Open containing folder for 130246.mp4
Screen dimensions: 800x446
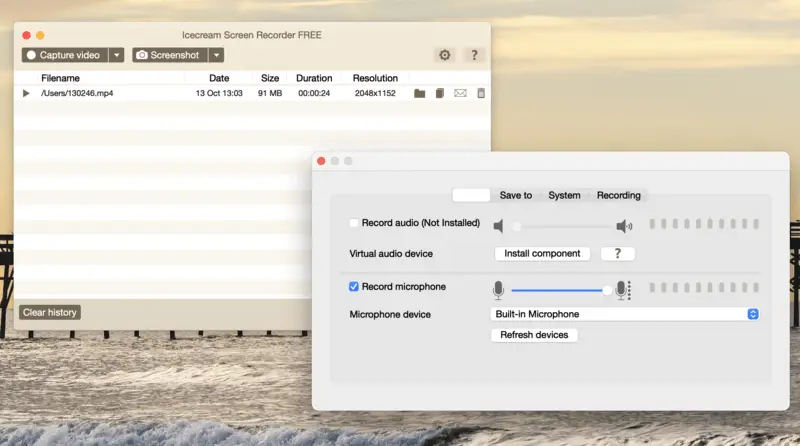pyautogui.click(x=419, y=93)
